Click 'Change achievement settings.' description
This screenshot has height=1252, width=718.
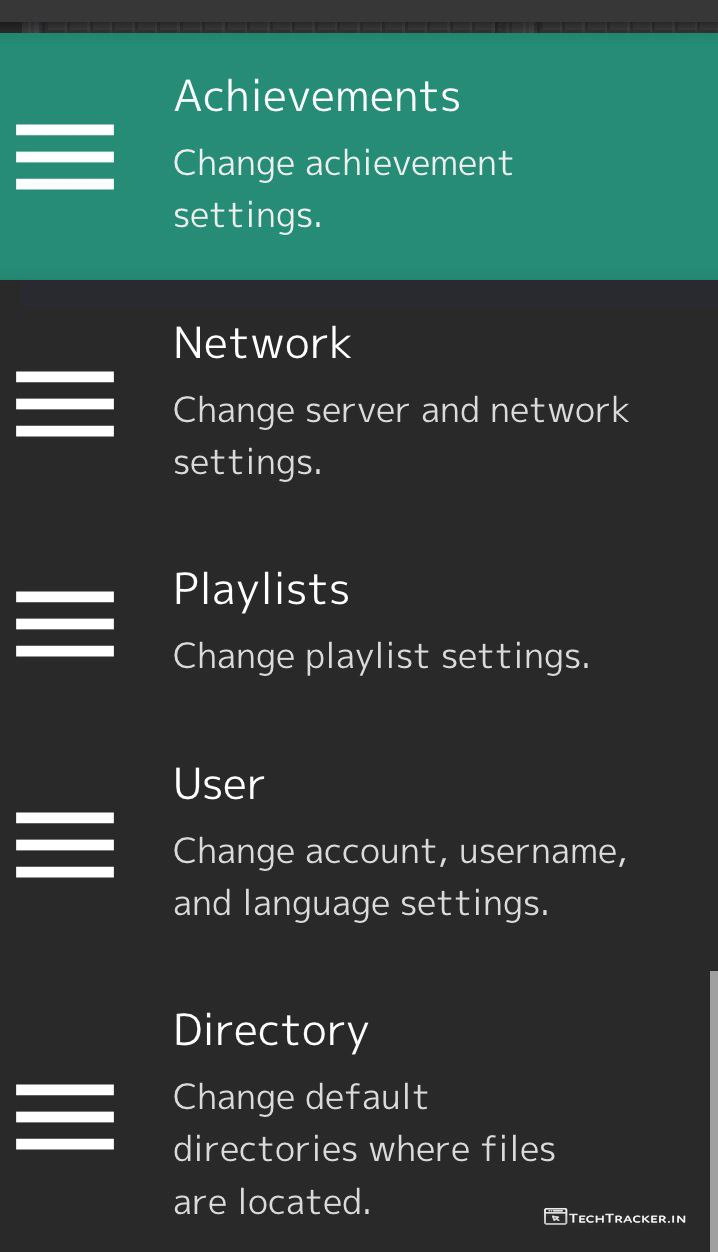pyautogui.click(x=343, y=189)
